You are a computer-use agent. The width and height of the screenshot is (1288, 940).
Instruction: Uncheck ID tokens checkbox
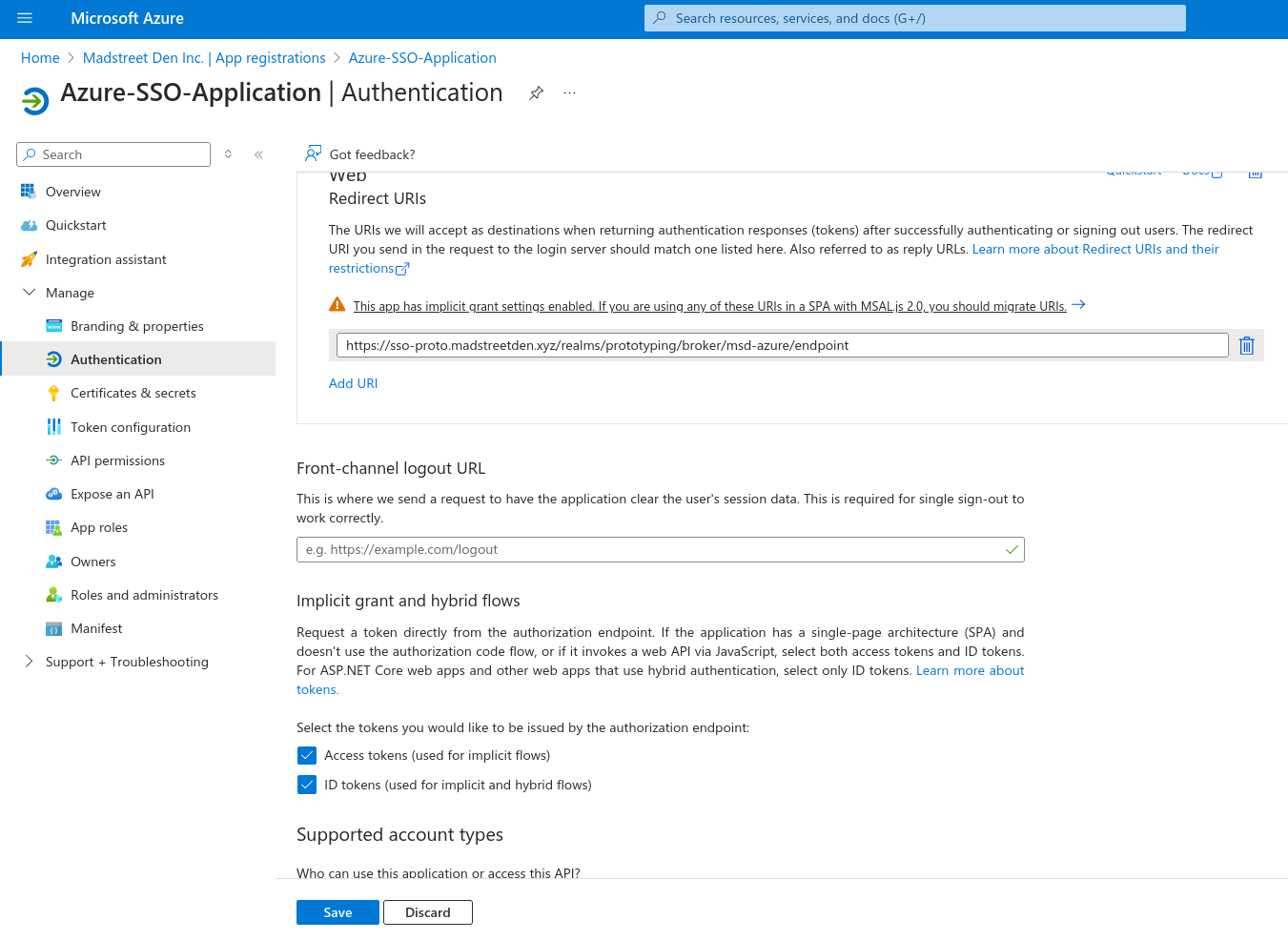(x=307, y=785)
